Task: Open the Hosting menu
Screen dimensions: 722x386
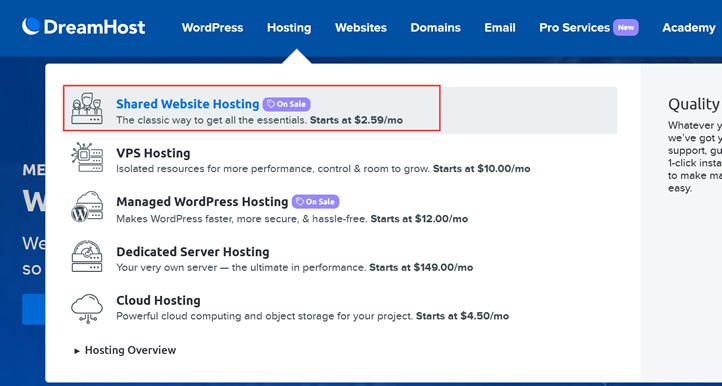Action: tap(289, 28)
